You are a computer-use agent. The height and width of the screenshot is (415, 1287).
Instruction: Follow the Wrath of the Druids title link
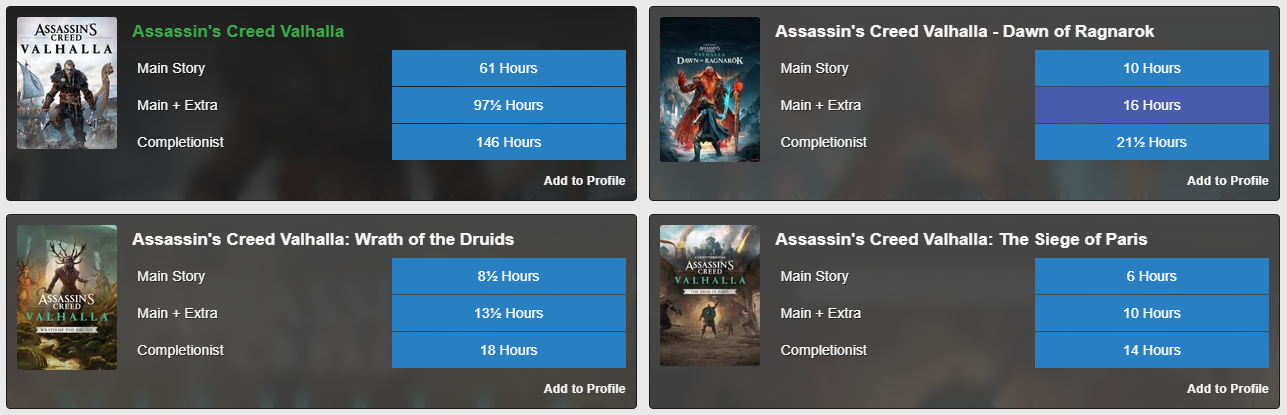click(x=323, y=240)
